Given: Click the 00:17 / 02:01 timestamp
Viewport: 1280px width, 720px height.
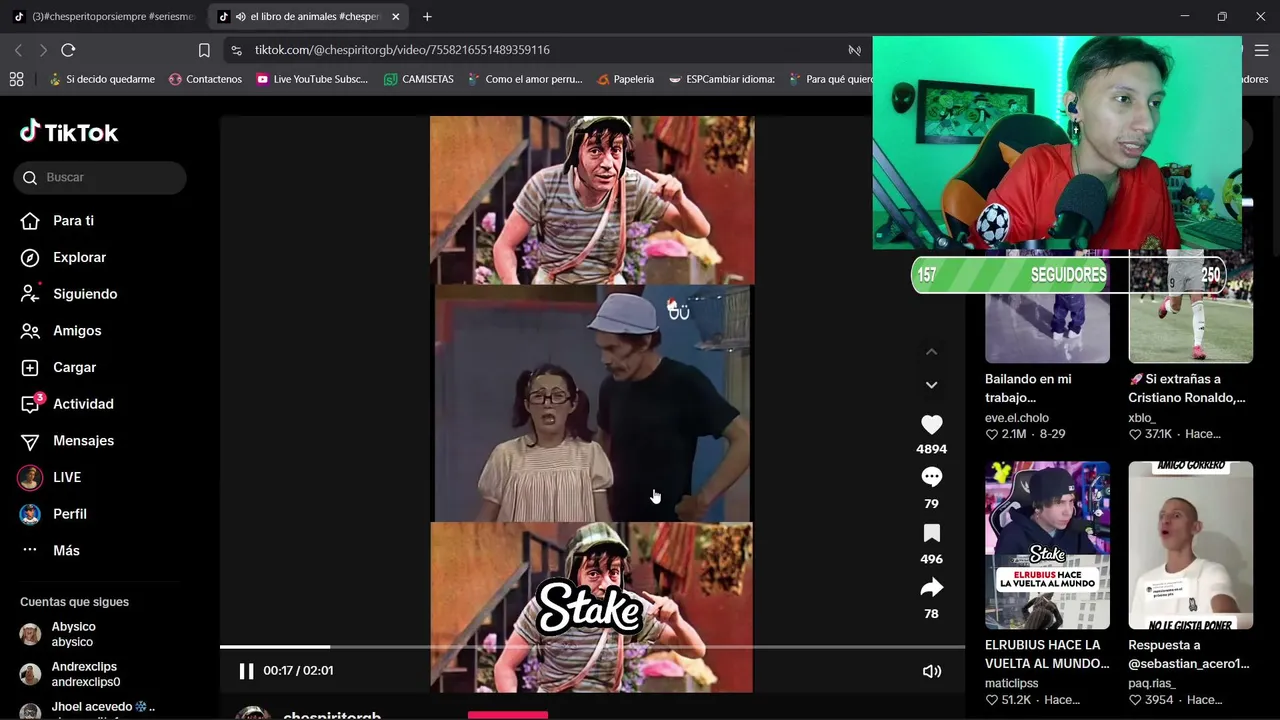Looking at the screenshot, I should (x=298, y=671).
